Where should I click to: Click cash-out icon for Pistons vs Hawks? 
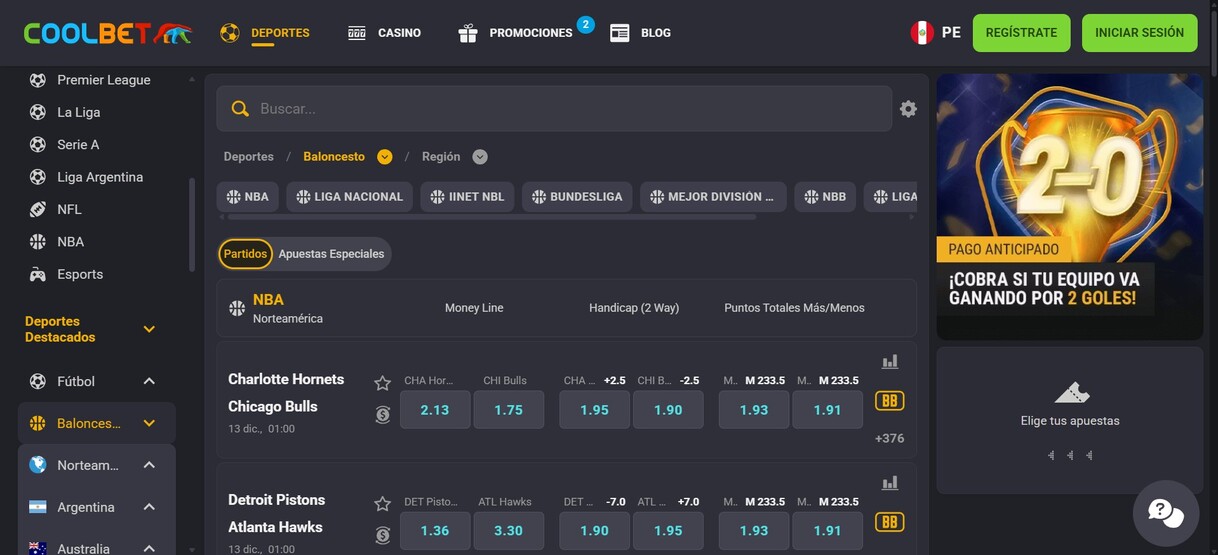click(x=382, y=535)
